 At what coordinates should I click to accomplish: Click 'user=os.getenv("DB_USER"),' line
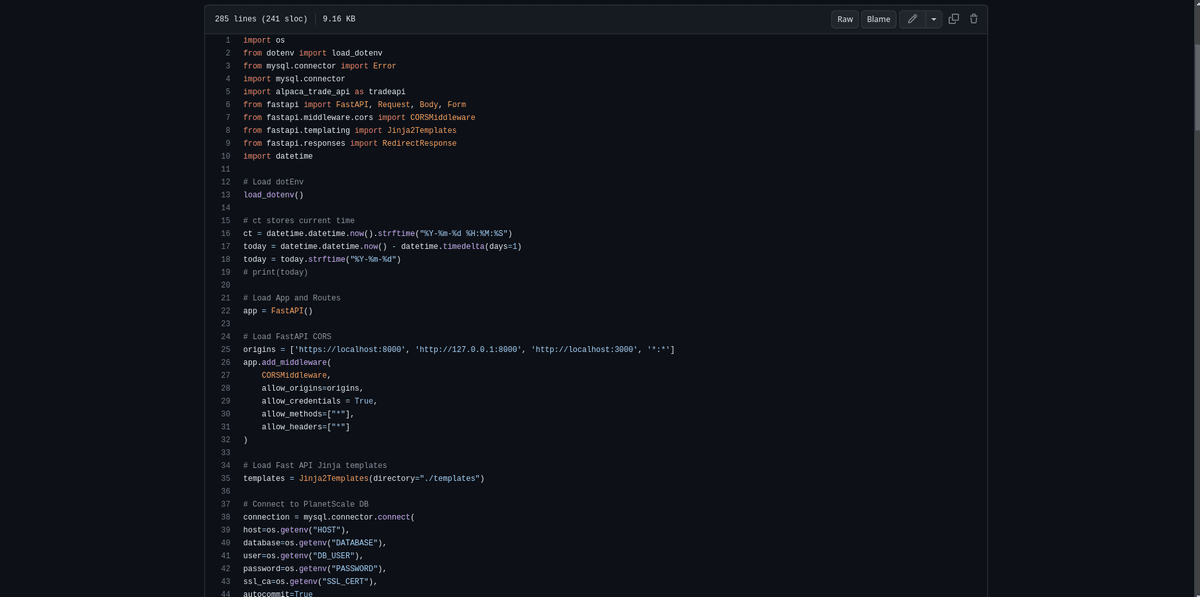click(303, 555)
